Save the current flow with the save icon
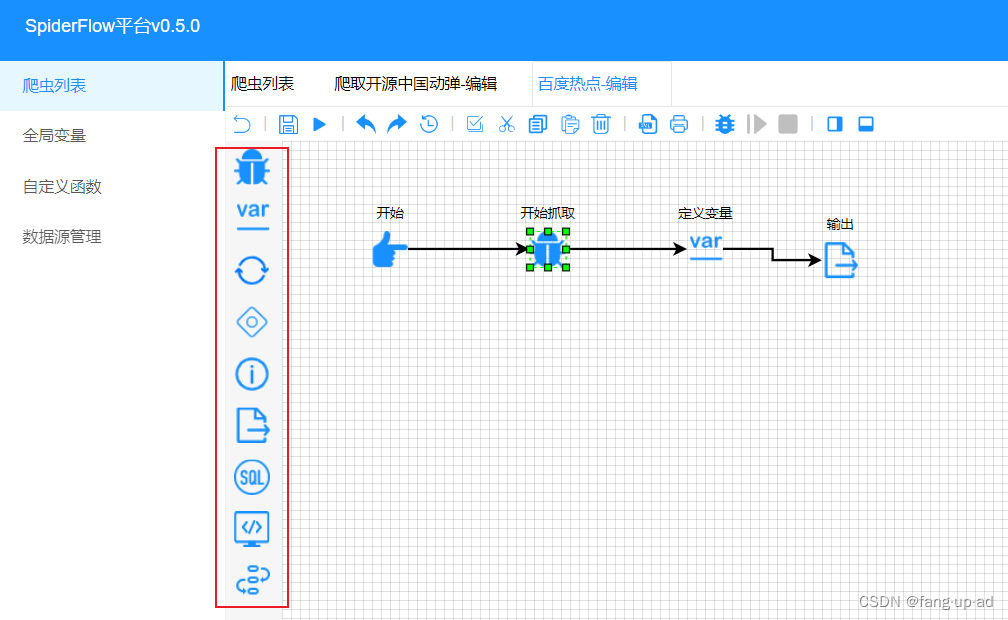1008x620 pixels. coord(288,123)
